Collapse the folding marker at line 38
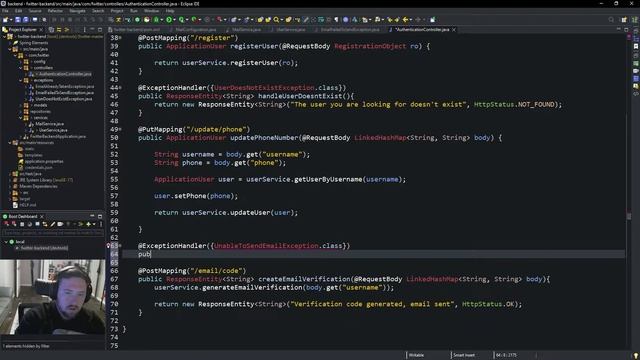The height and width of the screenshot is (360, 640). [x=120, y=38]
